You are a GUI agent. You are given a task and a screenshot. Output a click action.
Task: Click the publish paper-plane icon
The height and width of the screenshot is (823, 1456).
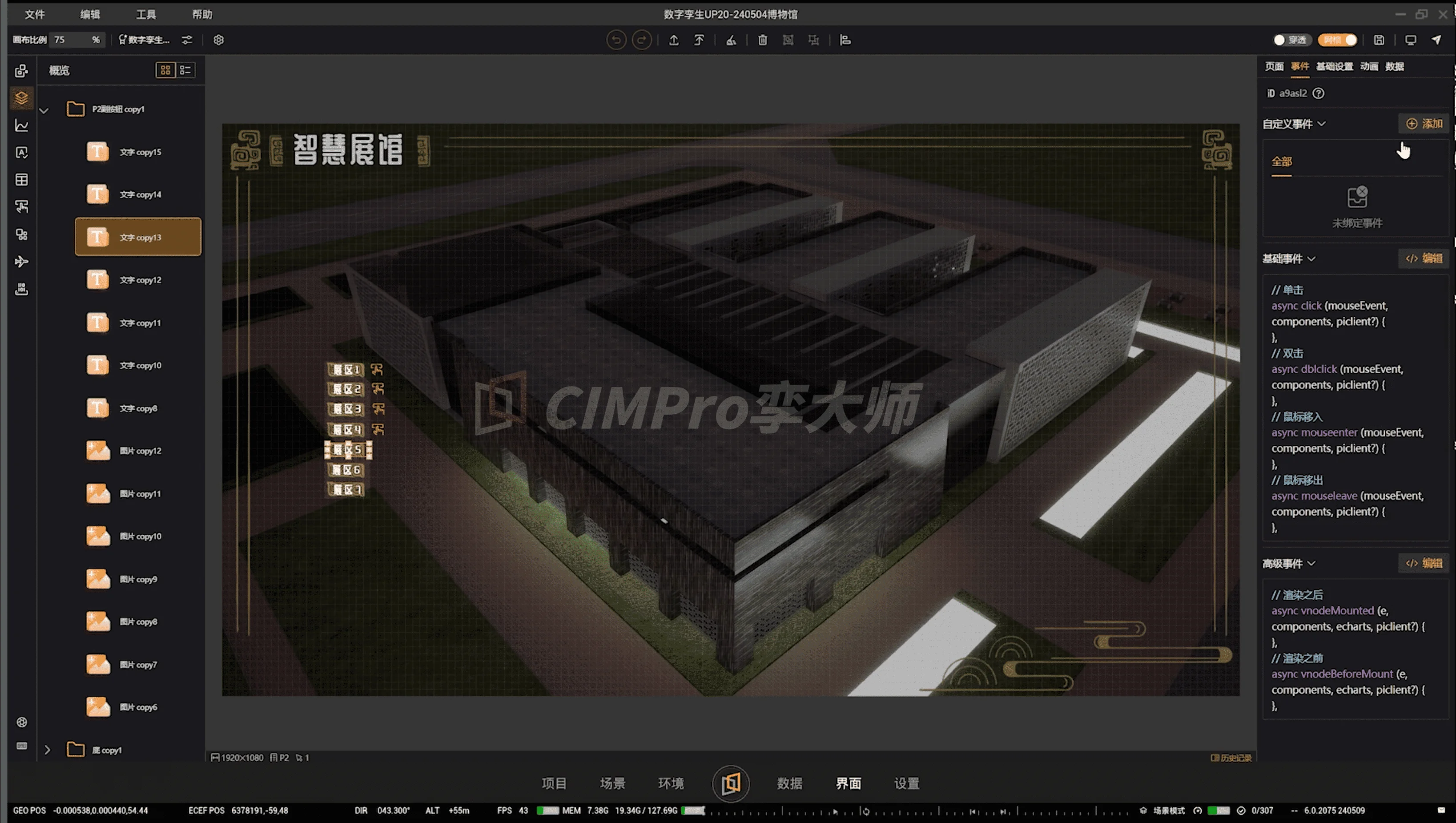point(1436,40)
